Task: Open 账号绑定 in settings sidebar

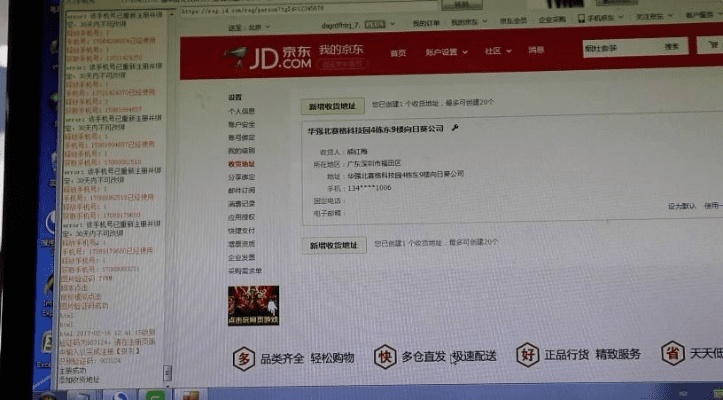Action: tap(241, 137)
